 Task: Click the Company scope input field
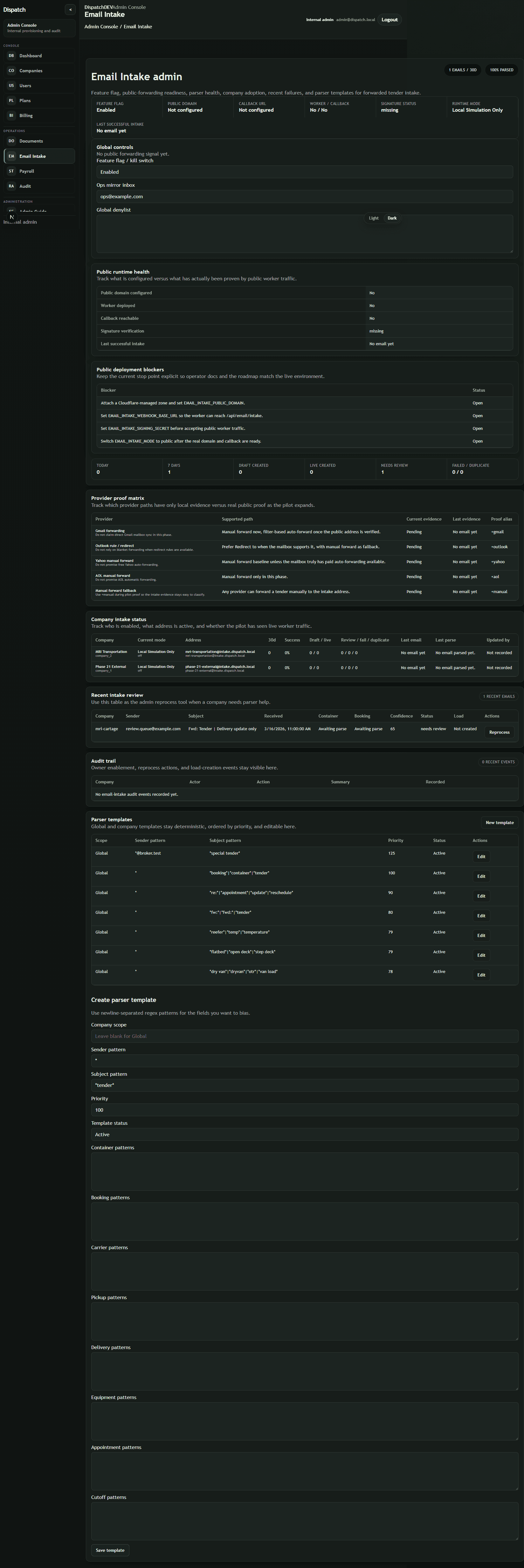tap(304, 1036)
